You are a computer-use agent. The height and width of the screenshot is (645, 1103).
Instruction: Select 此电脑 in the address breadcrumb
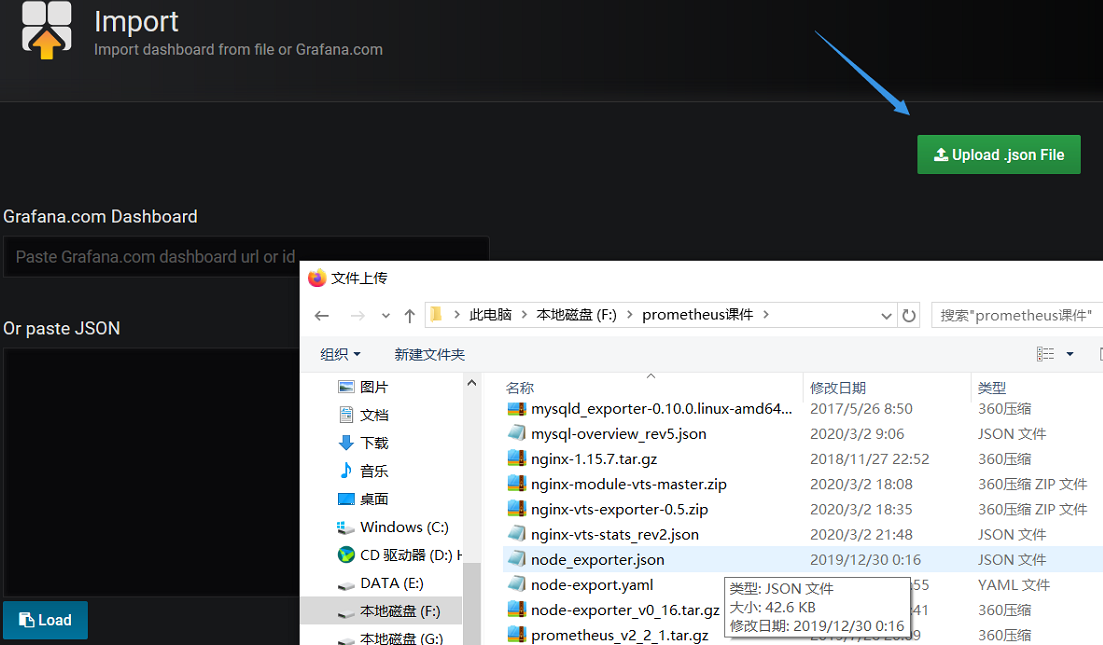pos(490,314)
